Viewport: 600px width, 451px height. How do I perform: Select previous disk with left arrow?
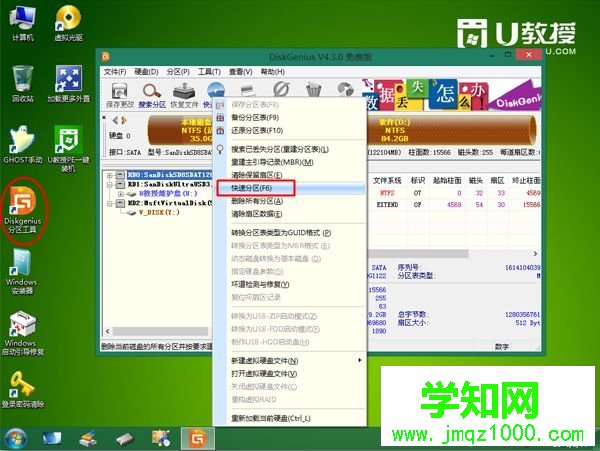[116, 120]
